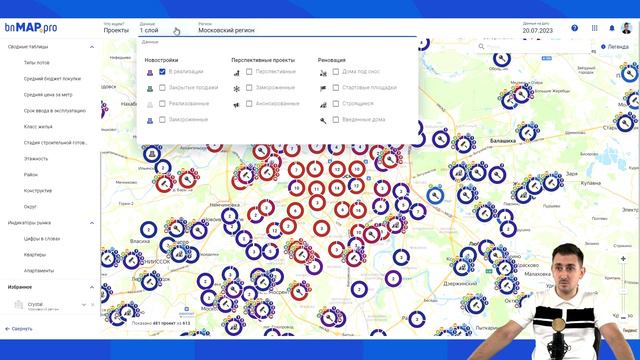640x360 pixels.
Task: Click the map zoom slider track
Action: 623,288
